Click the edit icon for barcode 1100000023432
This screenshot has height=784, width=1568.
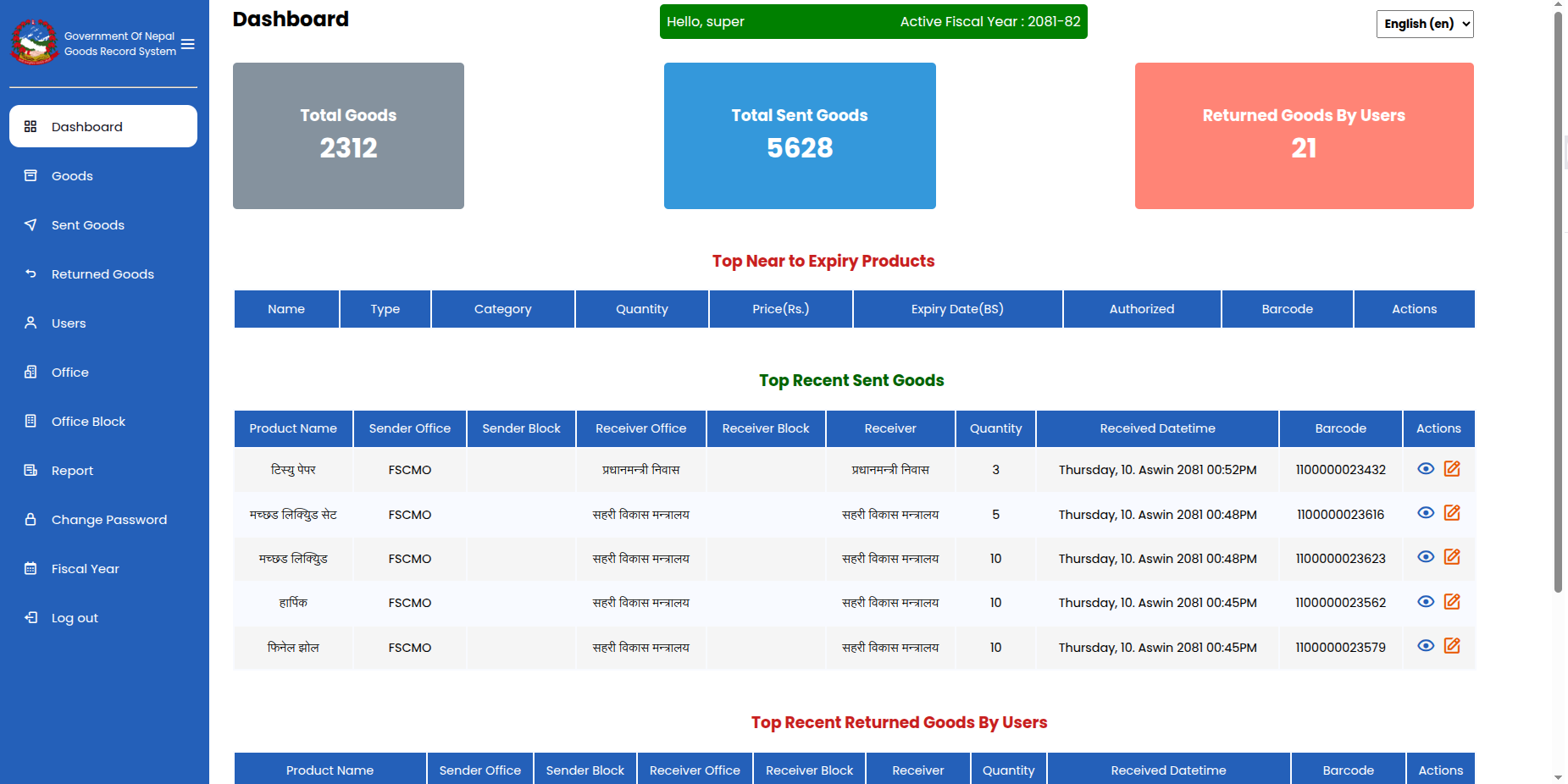point(1452,469)
